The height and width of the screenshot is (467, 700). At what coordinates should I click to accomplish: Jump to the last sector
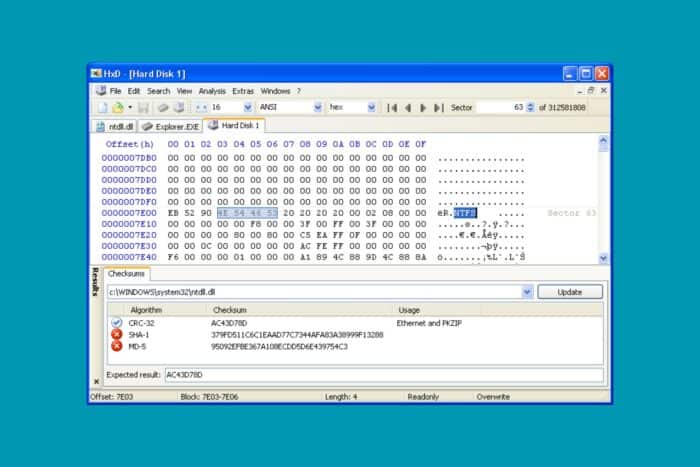[x=439, y=107]
